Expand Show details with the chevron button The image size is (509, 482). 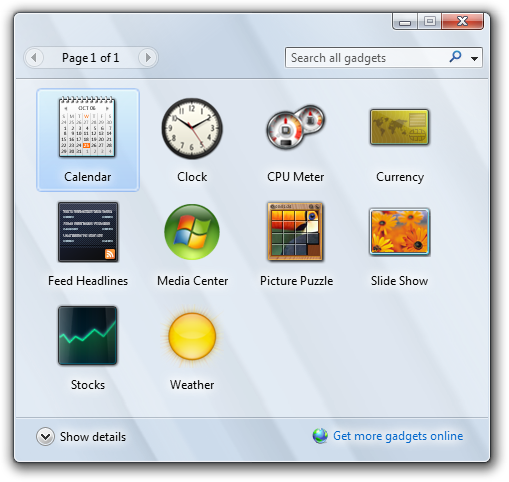pyautogui.click(x=45, y=437)
